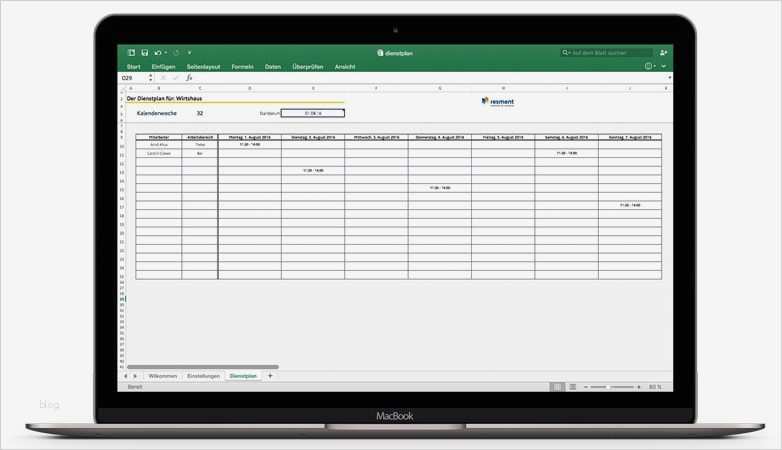Image resolution: width=782 pixels, height=450 pixels.
Task: Select the Dienstplan sheet tab
Action: (243, 376)
